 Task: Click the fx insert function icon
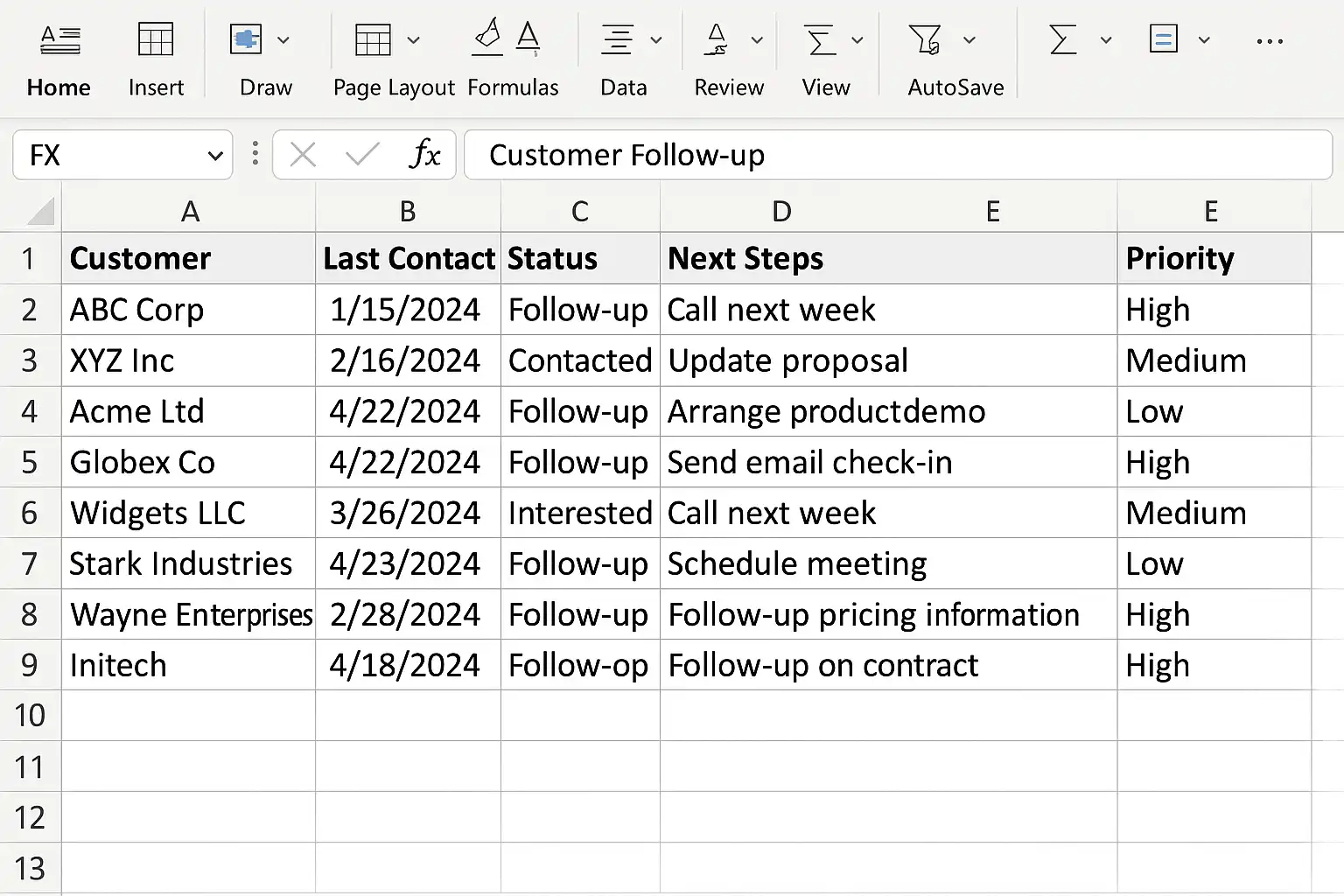click(x=424, y=155)
